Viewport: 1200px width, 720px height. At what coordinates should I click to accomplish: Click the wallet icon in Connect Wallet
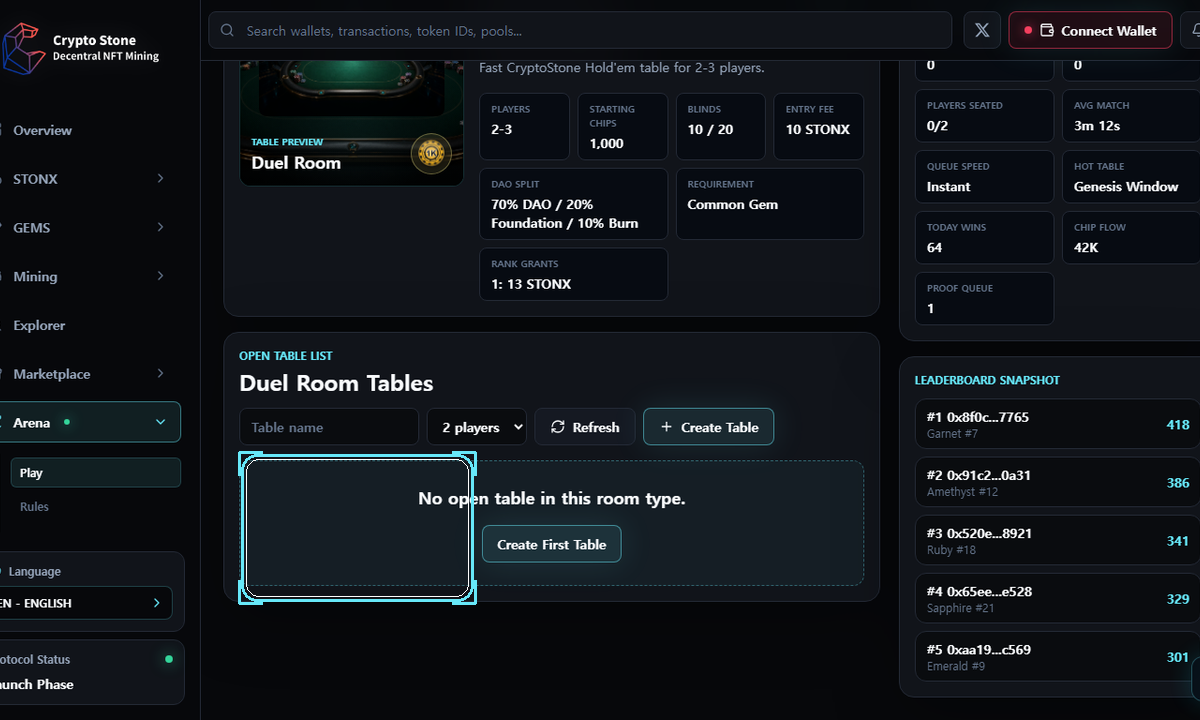click(x=1047, y=31)
